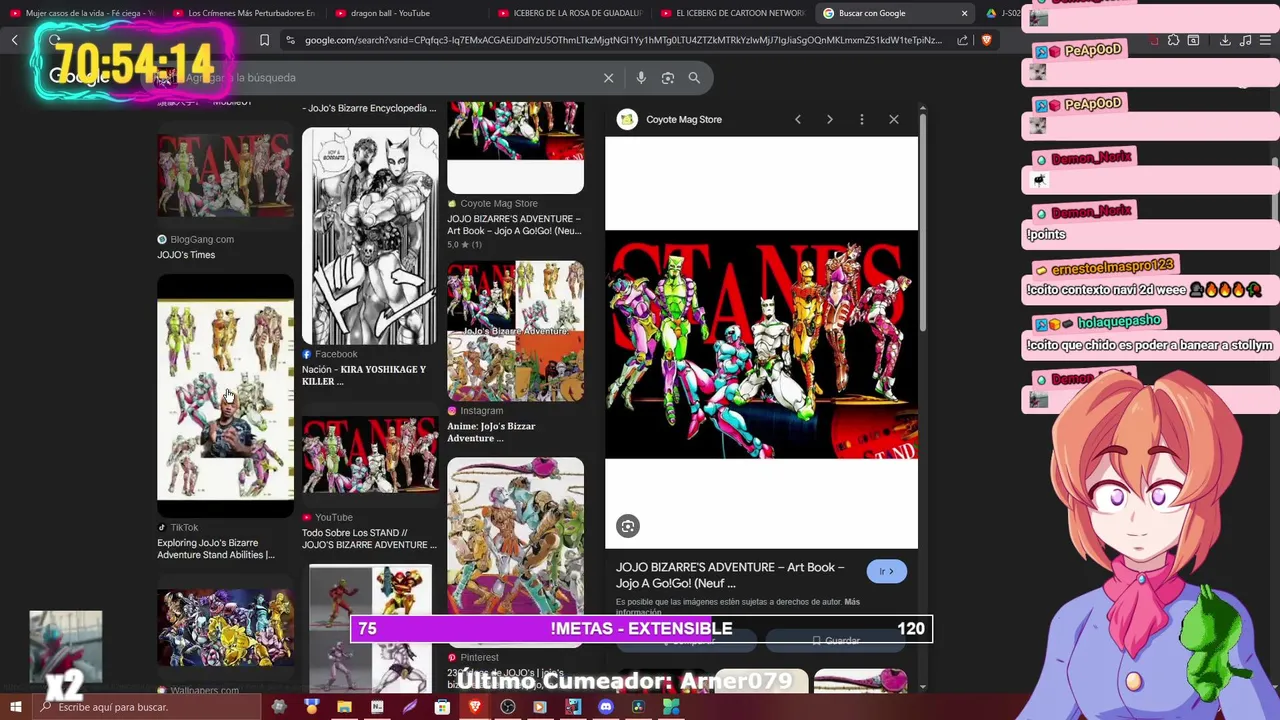1280x720 pixels.
Task: Open BlogGang.com 'JOJO's Times' result
Action: pos(186,255)
